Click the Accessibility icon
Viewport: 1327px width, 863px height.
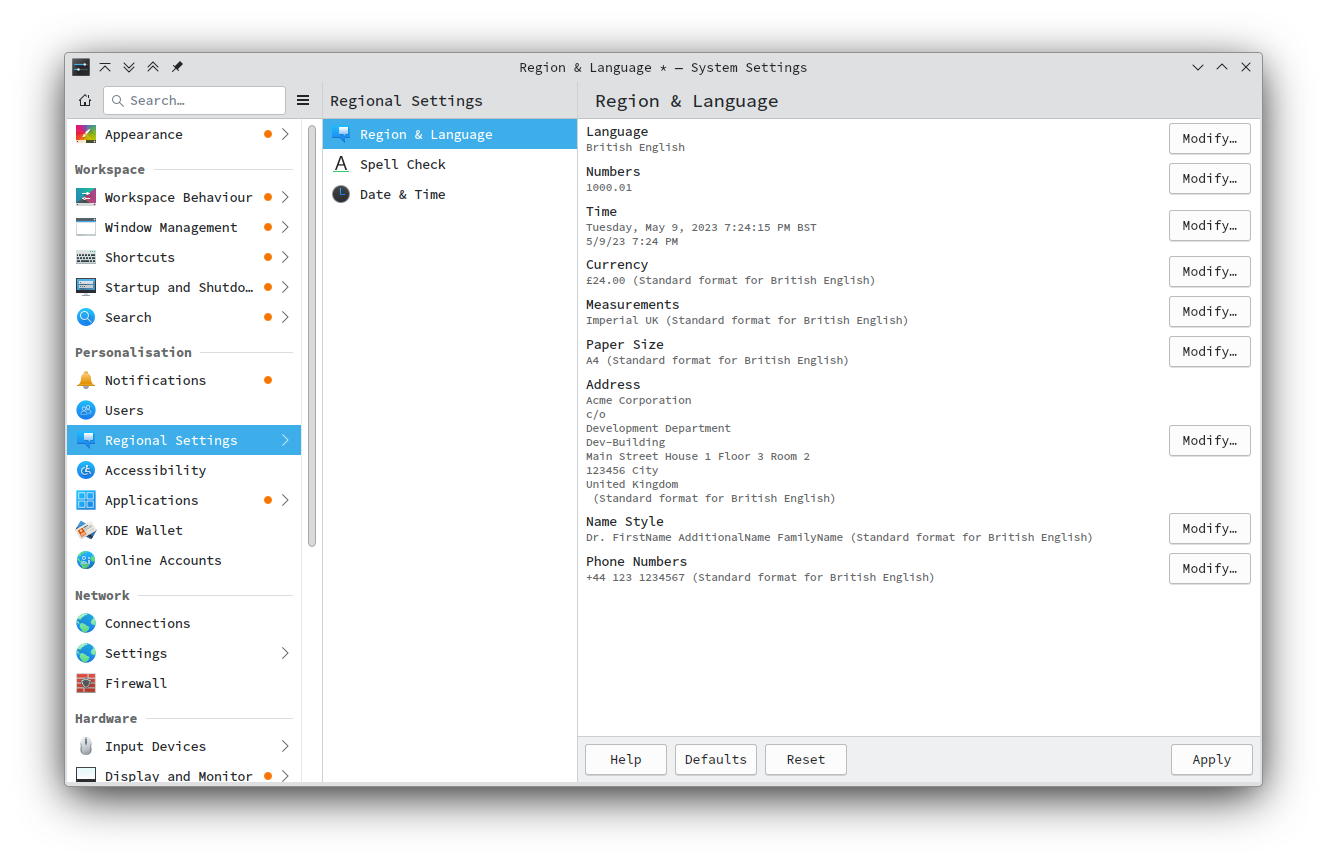coord(86,470)
